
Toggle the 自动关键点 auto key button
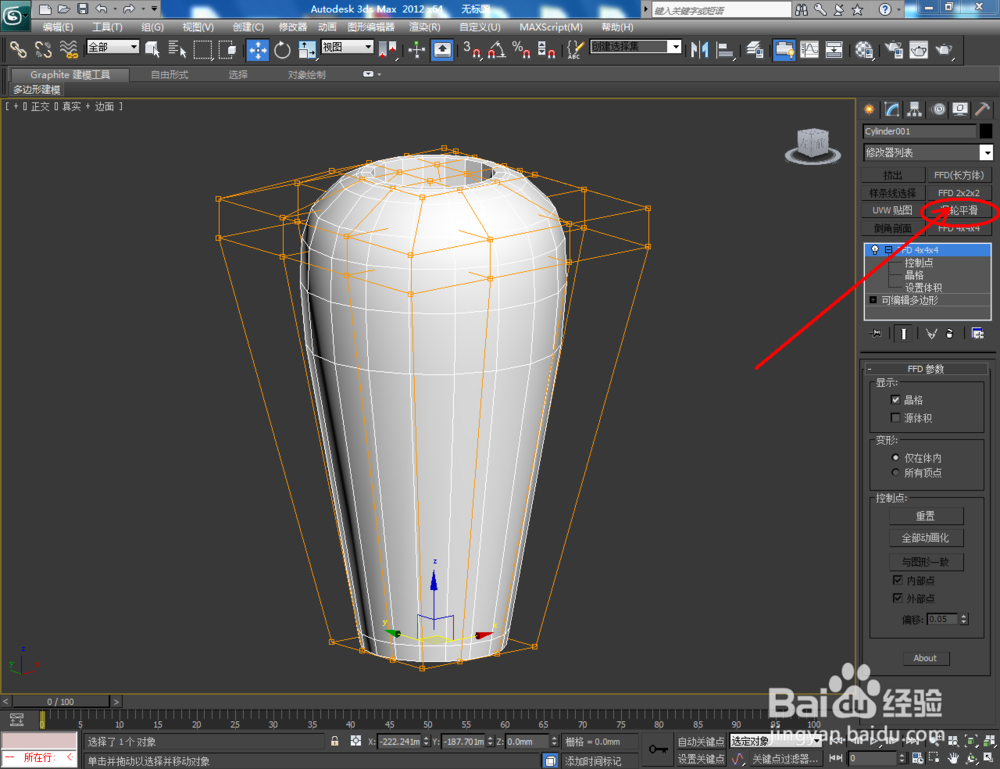(x=700, y=741)
